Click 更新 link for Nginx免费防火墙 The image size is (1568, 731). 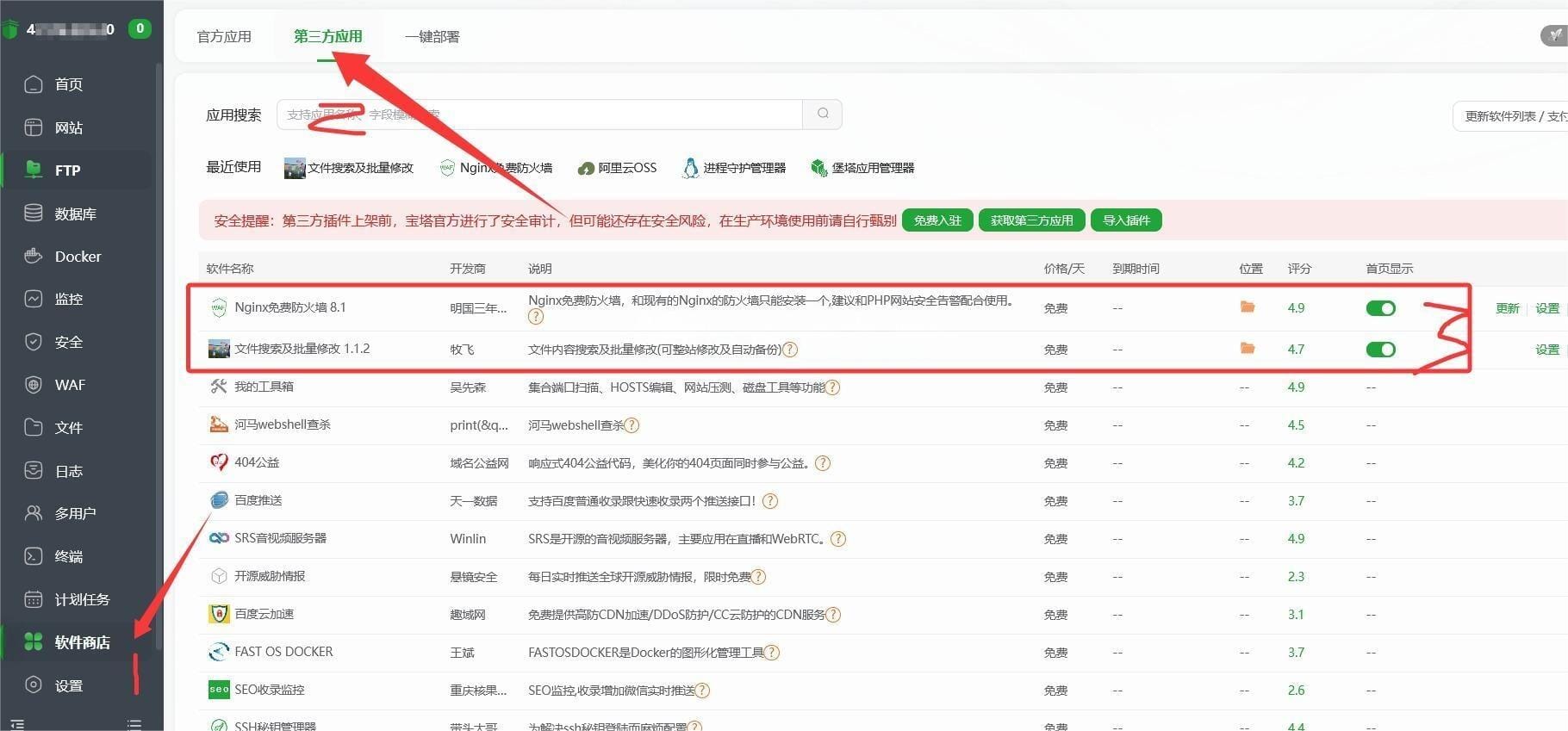[x=1507, y=308]
